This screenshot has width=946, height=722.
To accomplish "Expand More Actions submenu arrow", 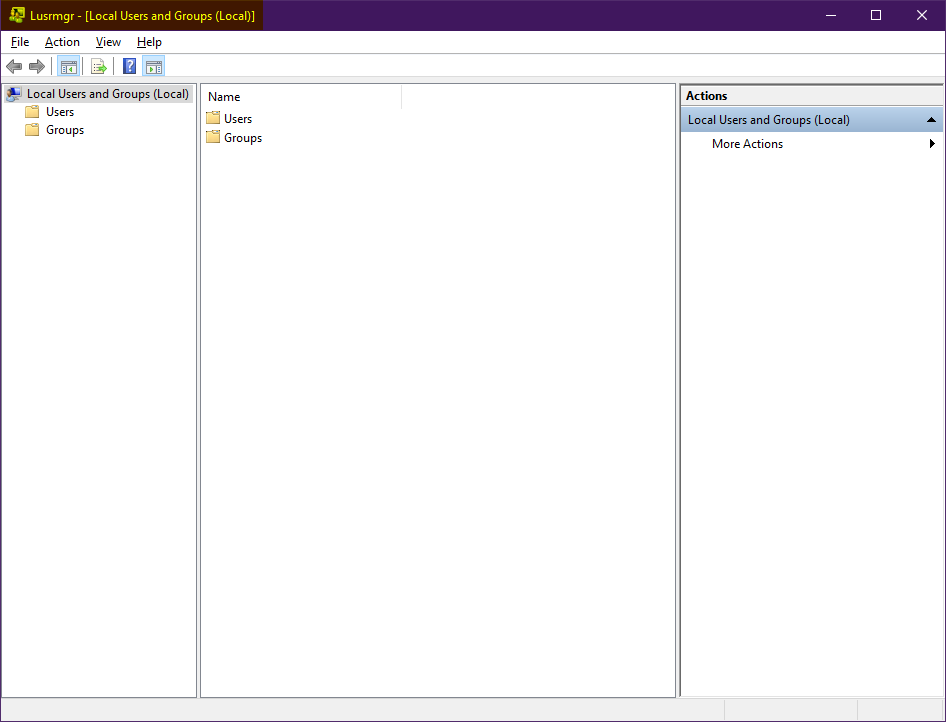I will 932,144.
